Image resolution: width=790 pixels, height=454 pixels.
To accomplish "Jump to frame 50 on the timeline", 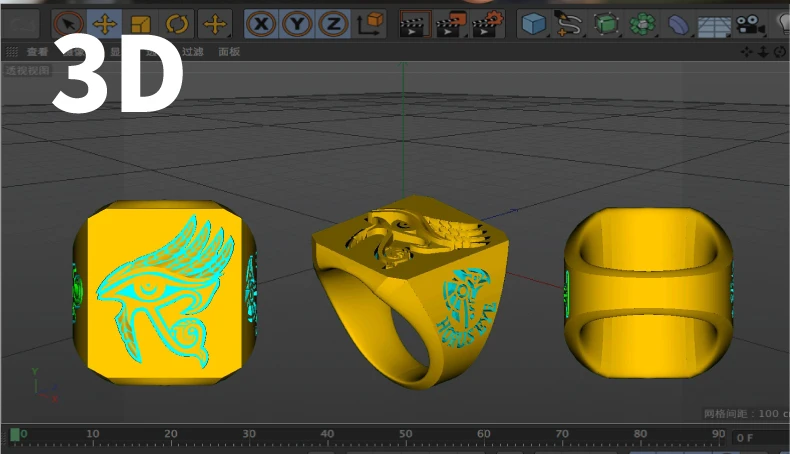I will (406, 434).
